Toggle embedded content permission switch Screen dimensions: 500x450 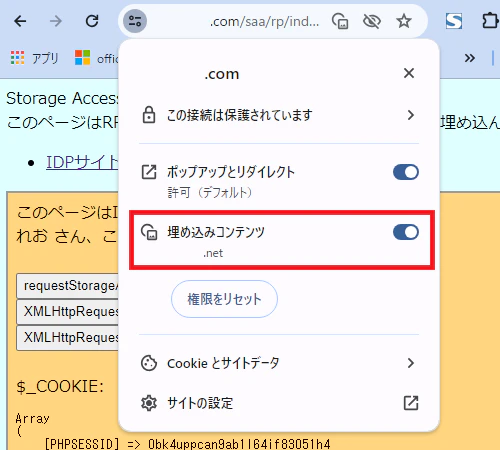click(406, 232)
